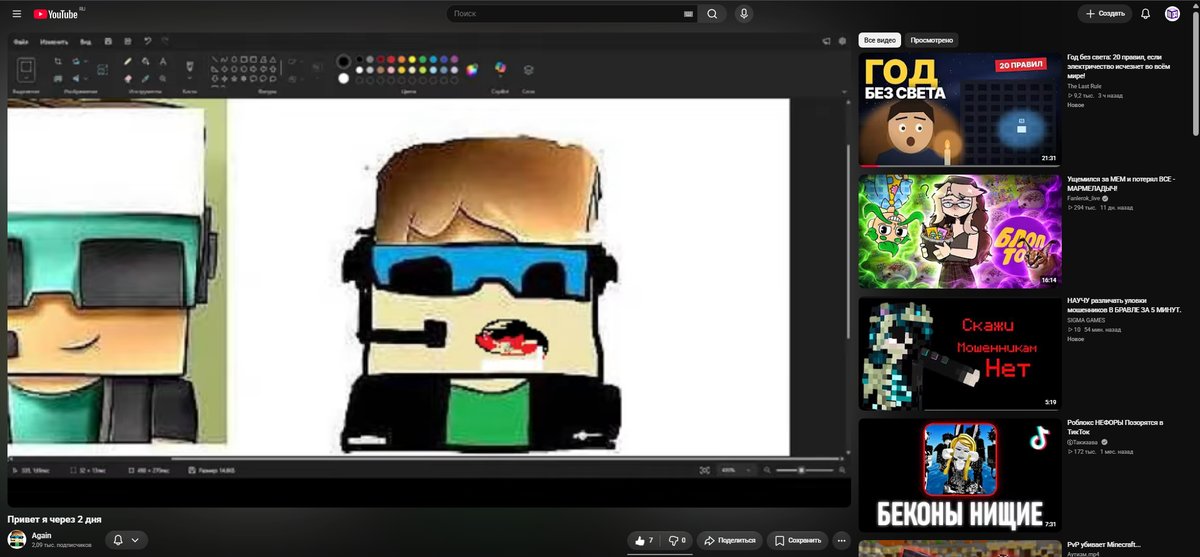Screen dimensions: 1200x557
Task: Open Paint View menu (Вид)
Action: click(85, 42)
